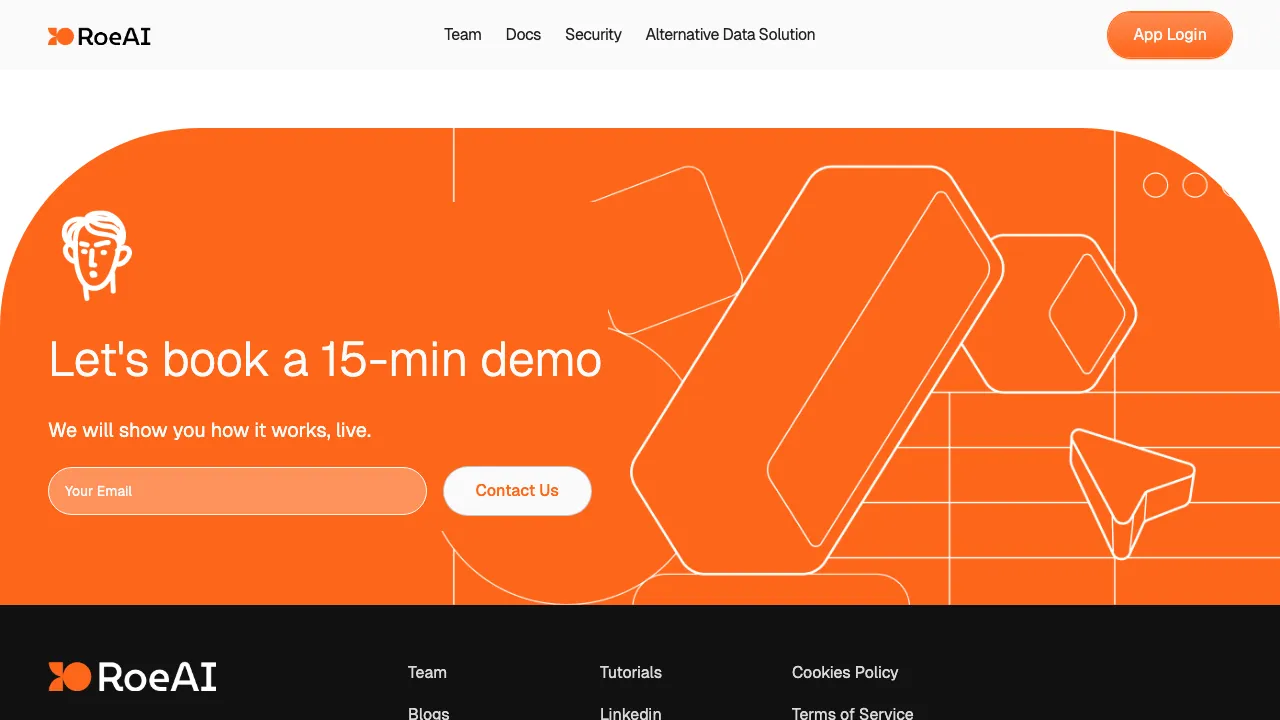Open Docs from the top navigation
This screenshot has width=1280, height=720.
(x=523, y=35)
